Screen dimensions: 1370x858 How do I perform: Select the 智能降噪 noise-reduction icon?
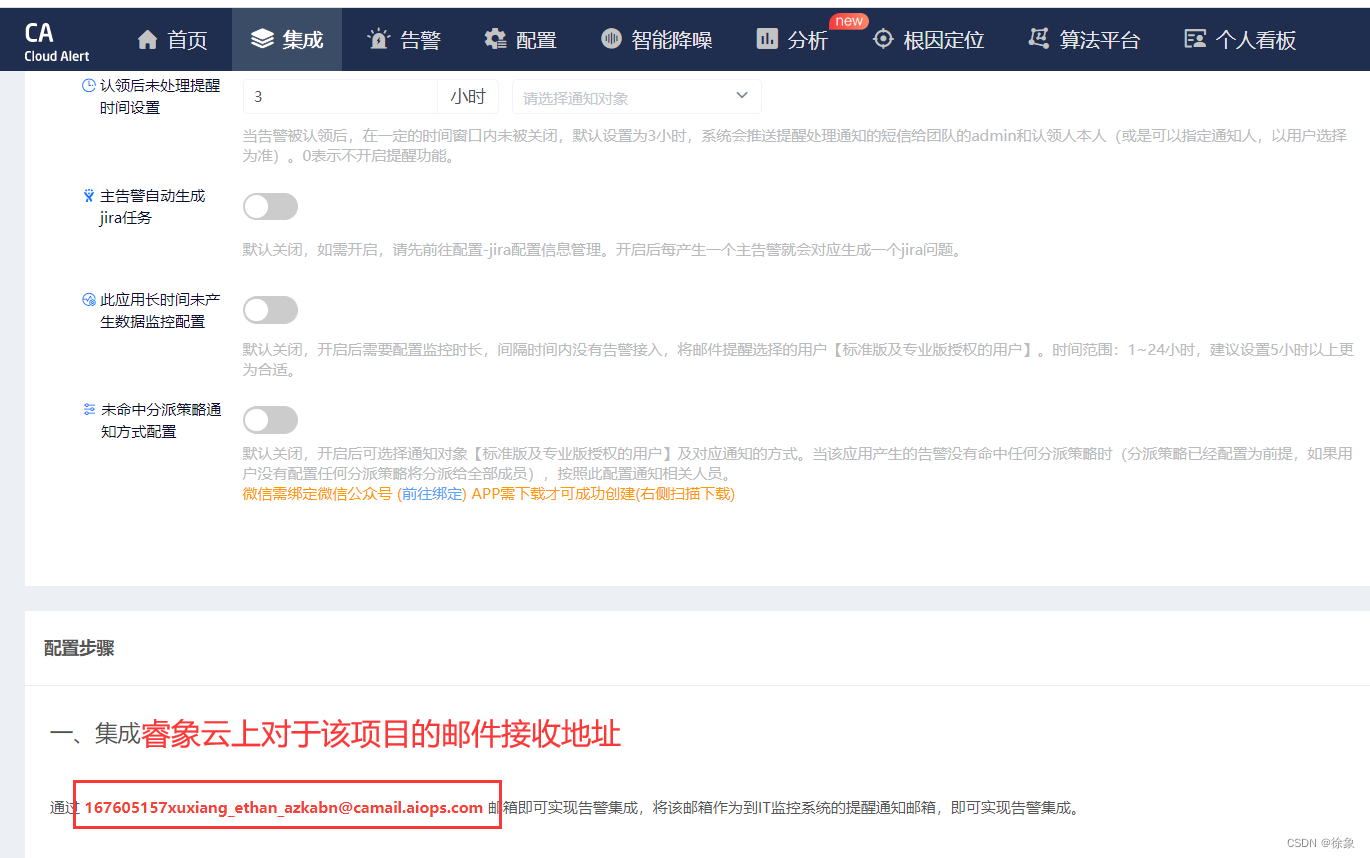(x=611, y=39)
